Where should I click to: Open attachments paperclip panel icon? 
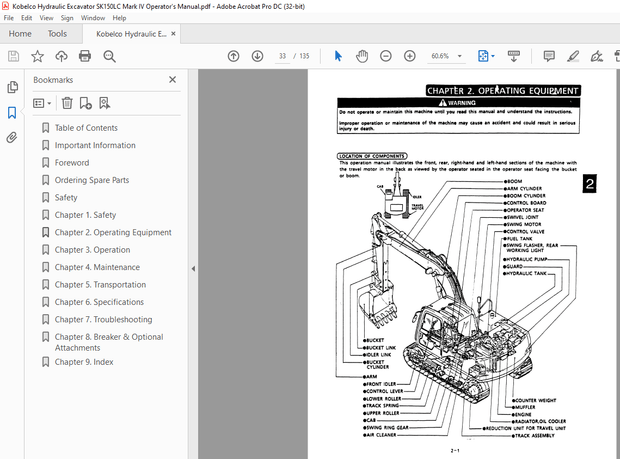tap(12, 138)
